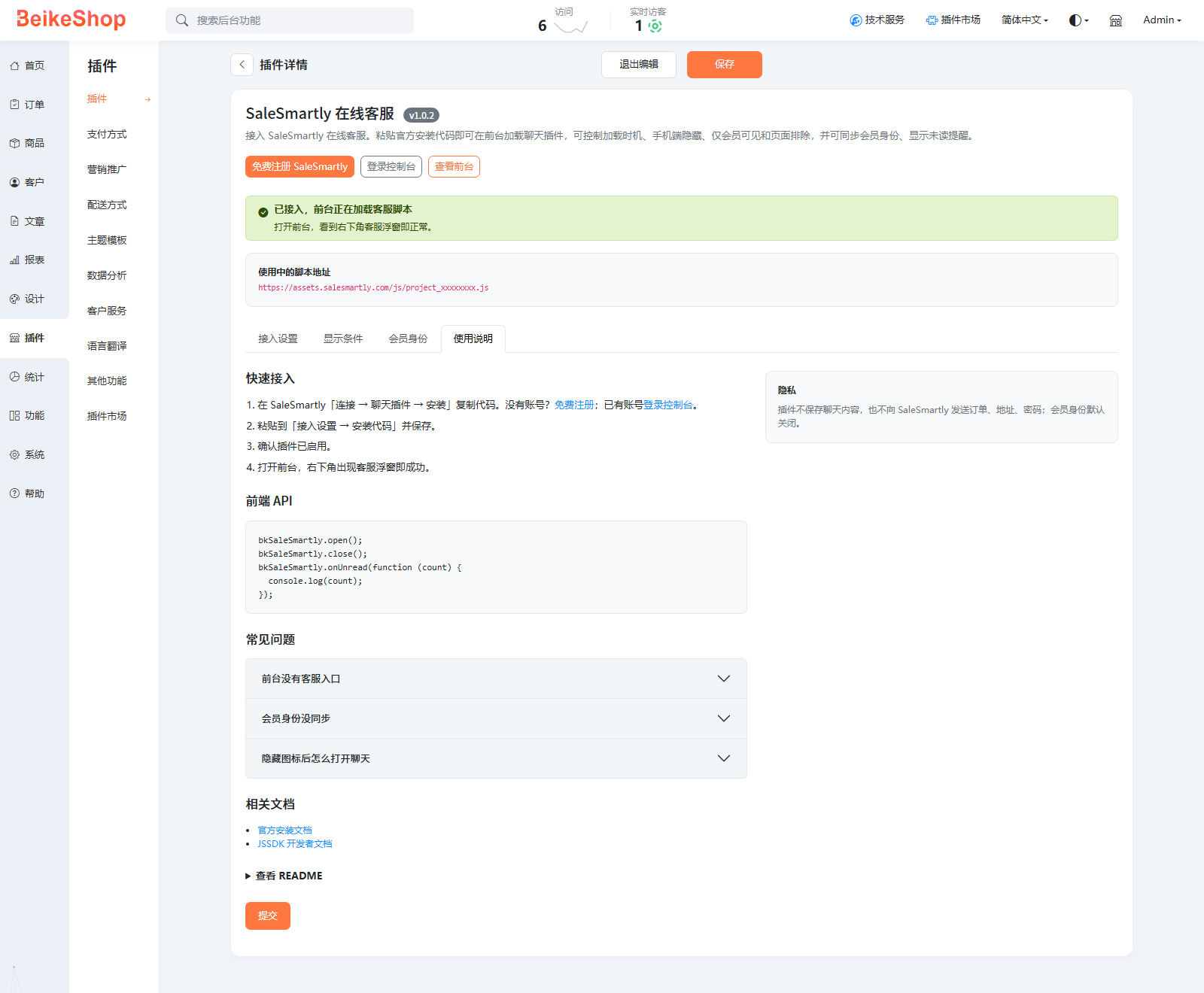Open 插件市场 in the plugin submenu

point(107,416)
